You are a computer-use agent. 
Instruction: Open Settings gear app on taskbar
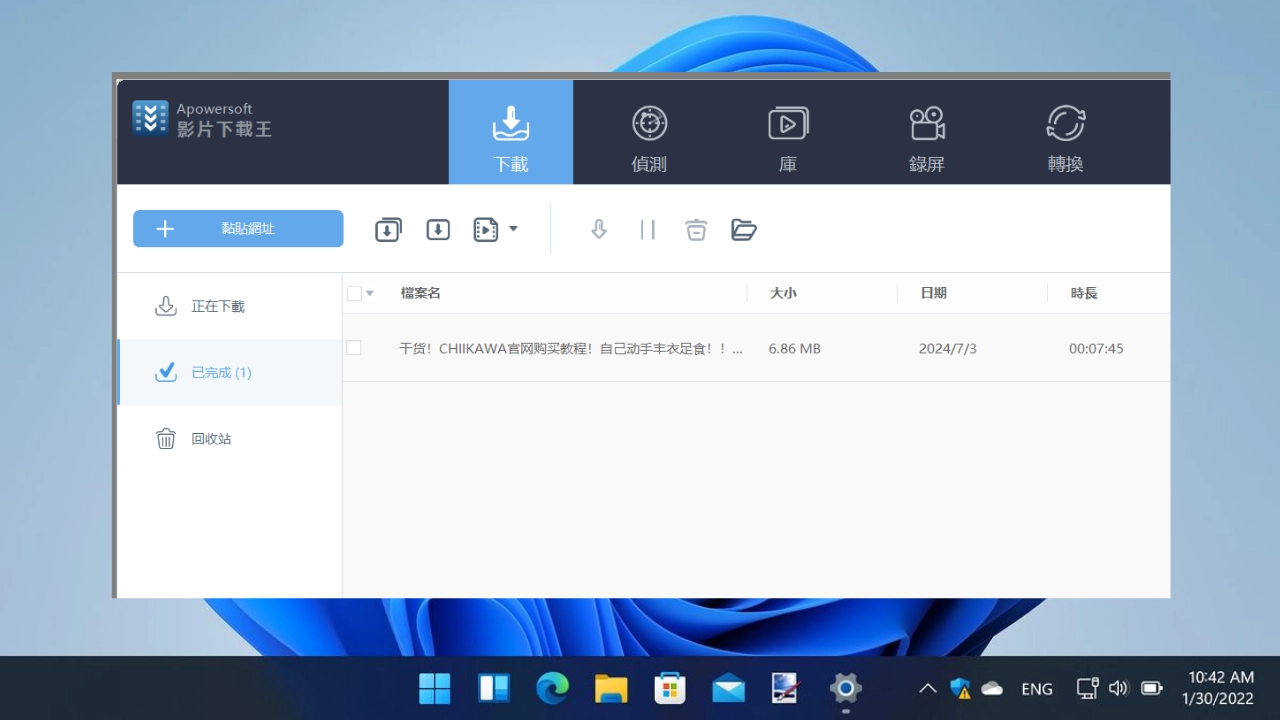846,688
